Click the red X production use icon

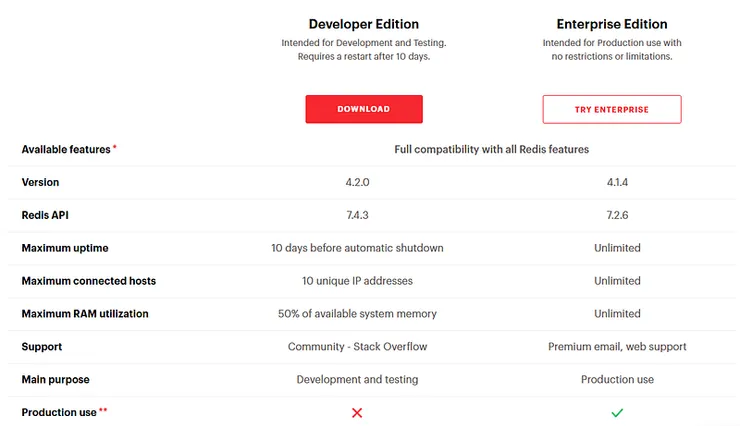pos(357,413)
